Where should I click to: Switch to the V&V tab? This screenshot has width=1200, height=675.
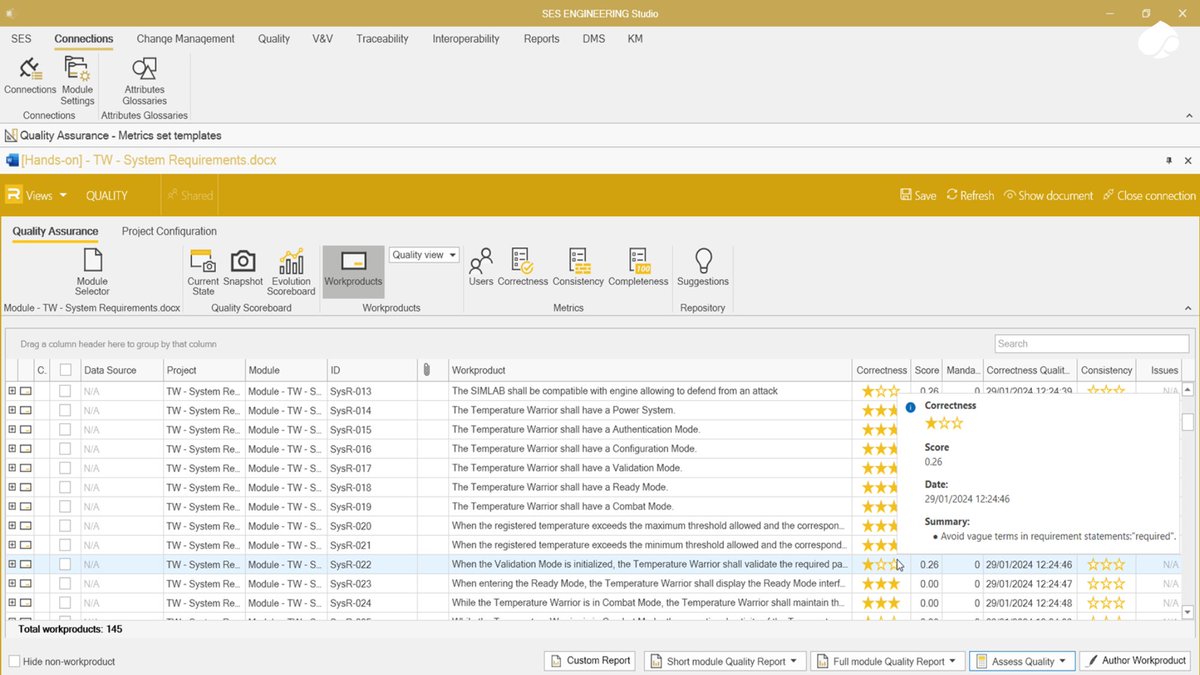(322, 39)
